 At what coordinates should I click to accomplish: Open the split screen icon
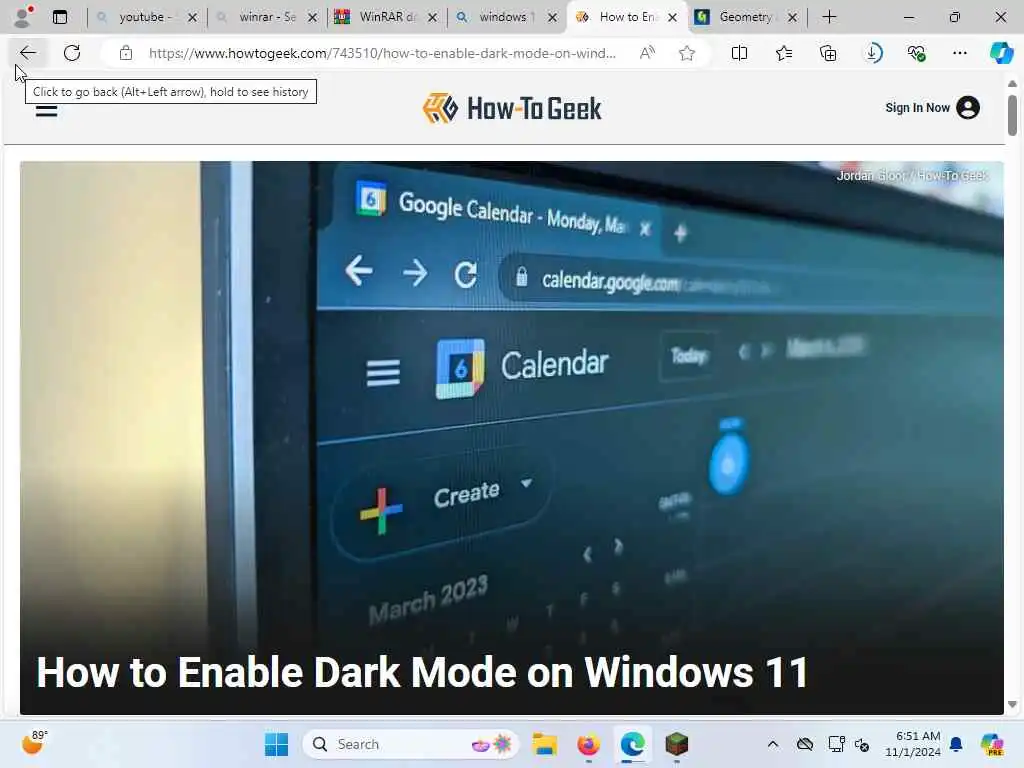click(x=739, y=53)
